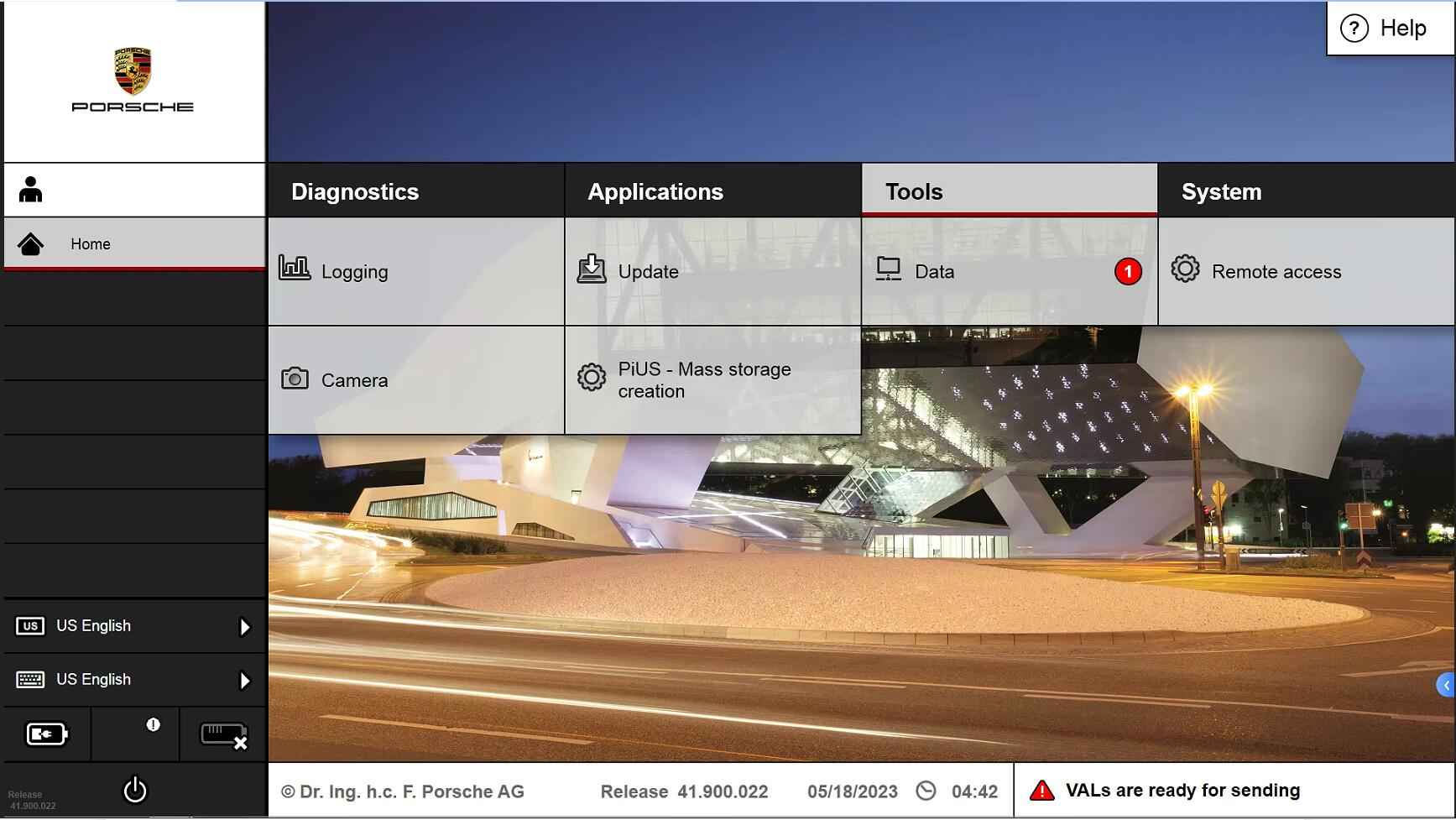The image size is (1456, 820).
Task: Open the Camera tool
Action: click(x=416, y=380)
